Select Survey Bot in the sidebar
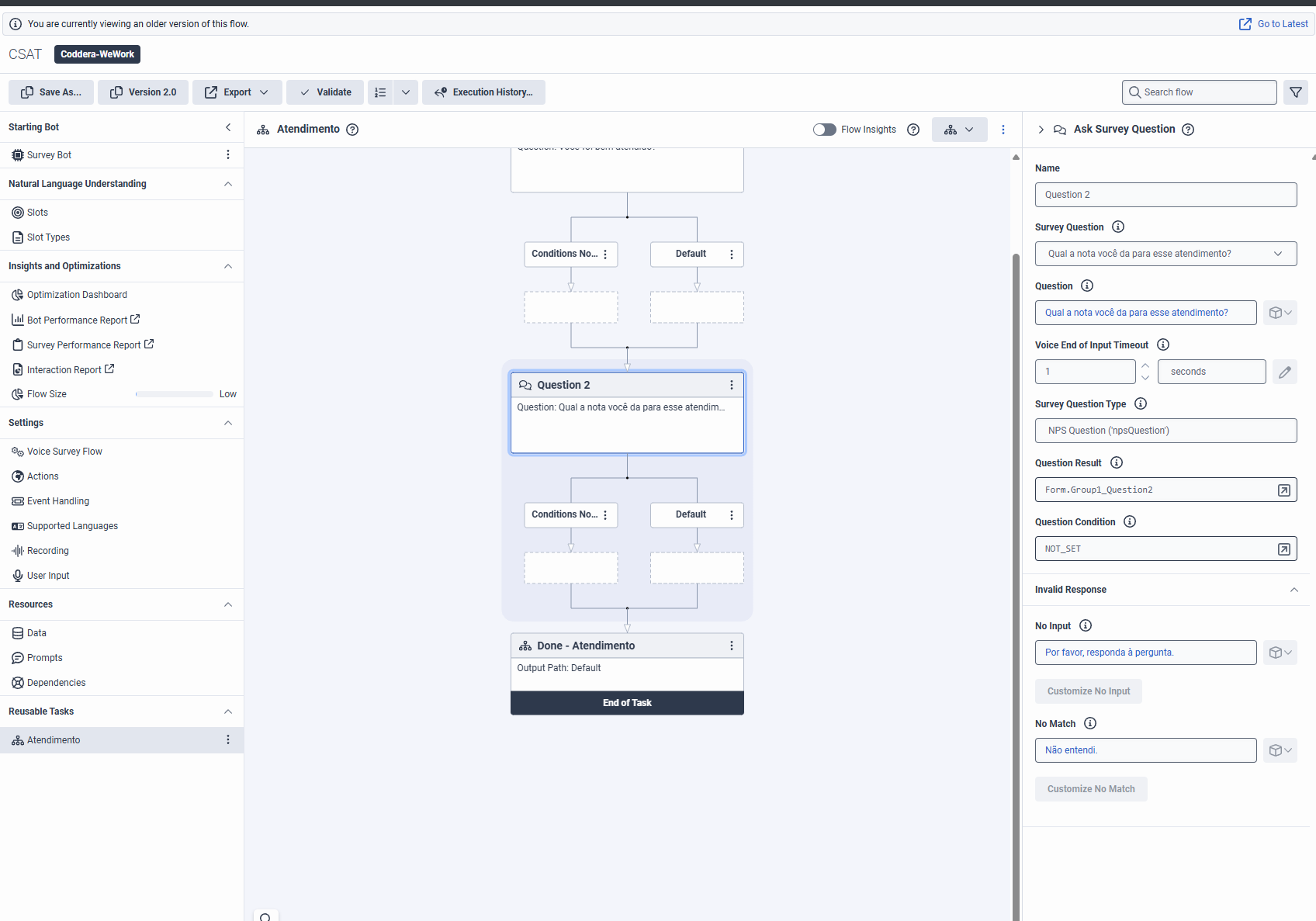The image size is (1316, 921). 49,155
